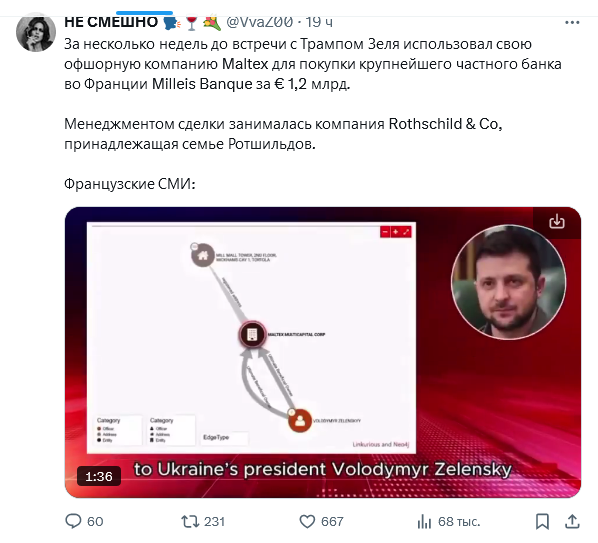
Task: Open the НЕ СМЕШНО display name
Action: 111,22
